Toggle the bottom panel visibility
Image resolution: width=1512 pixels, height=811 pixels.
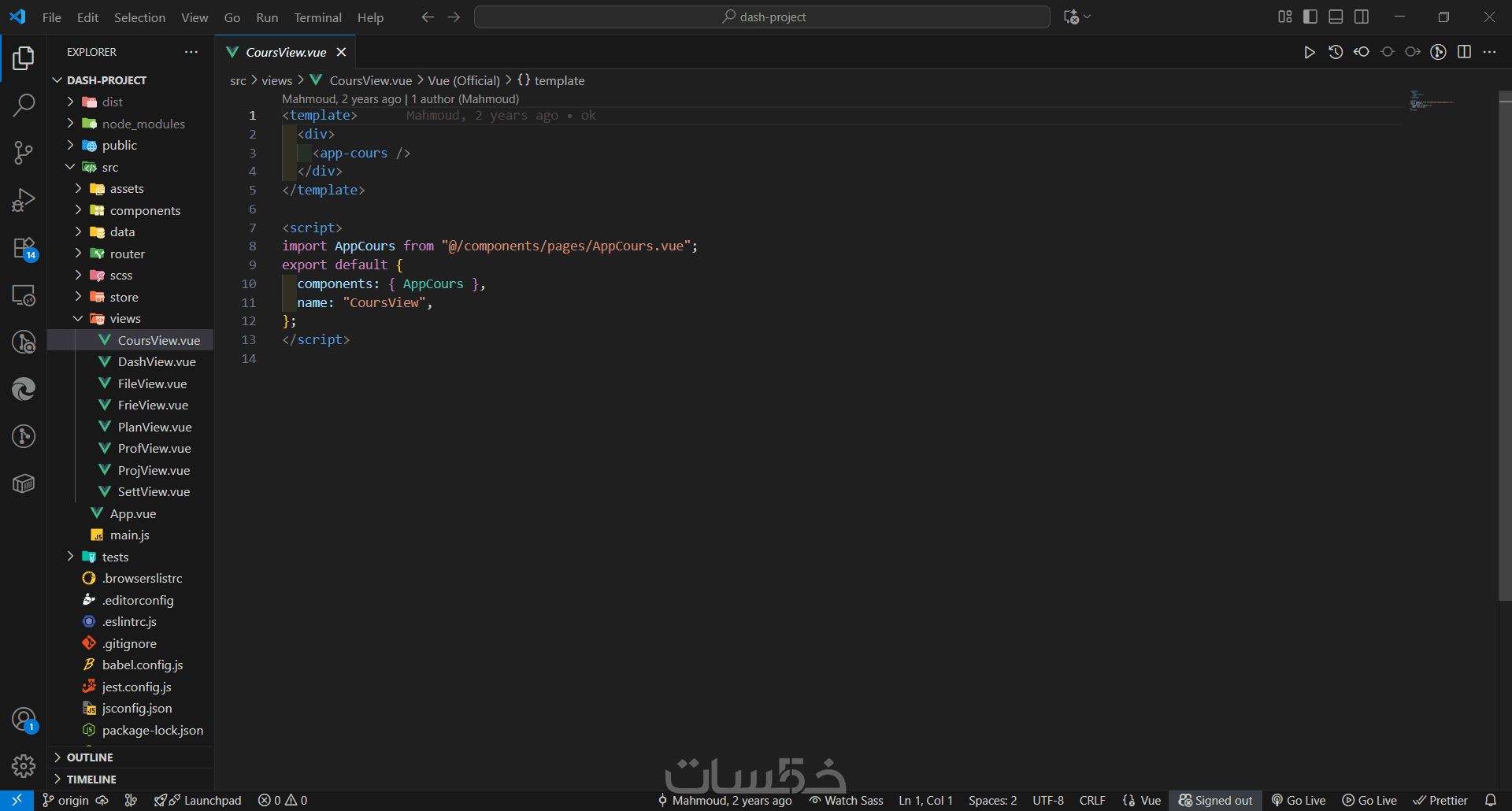click(1336, 17)
